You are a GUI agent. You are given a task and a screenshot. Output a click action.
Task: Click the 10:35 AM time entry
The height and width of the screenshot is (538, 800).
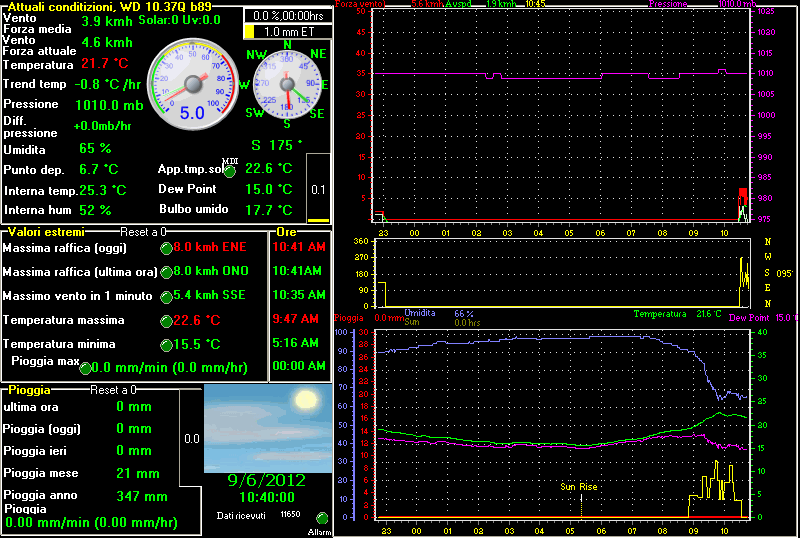click(299, 295)
